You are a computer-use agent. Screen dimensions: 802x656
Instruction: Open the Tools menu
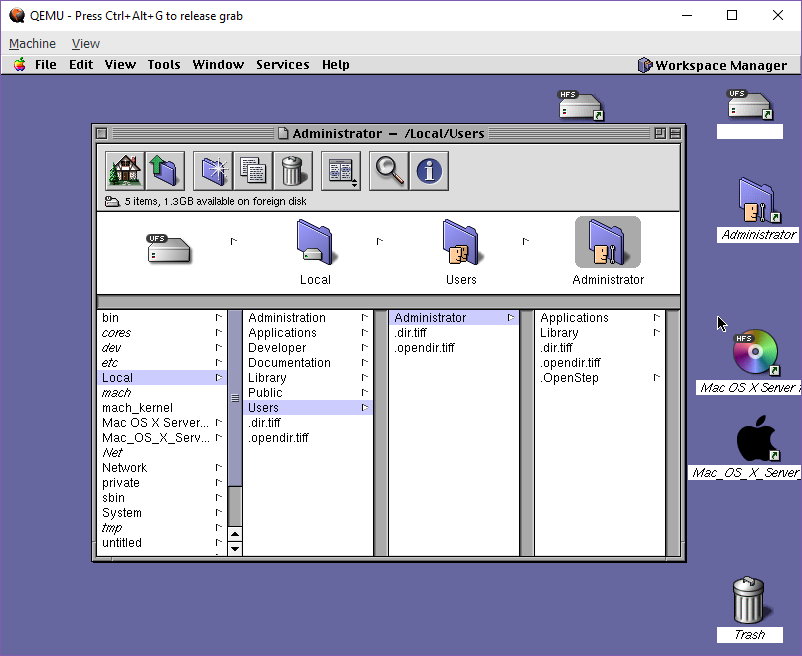[x=164, y=64]
